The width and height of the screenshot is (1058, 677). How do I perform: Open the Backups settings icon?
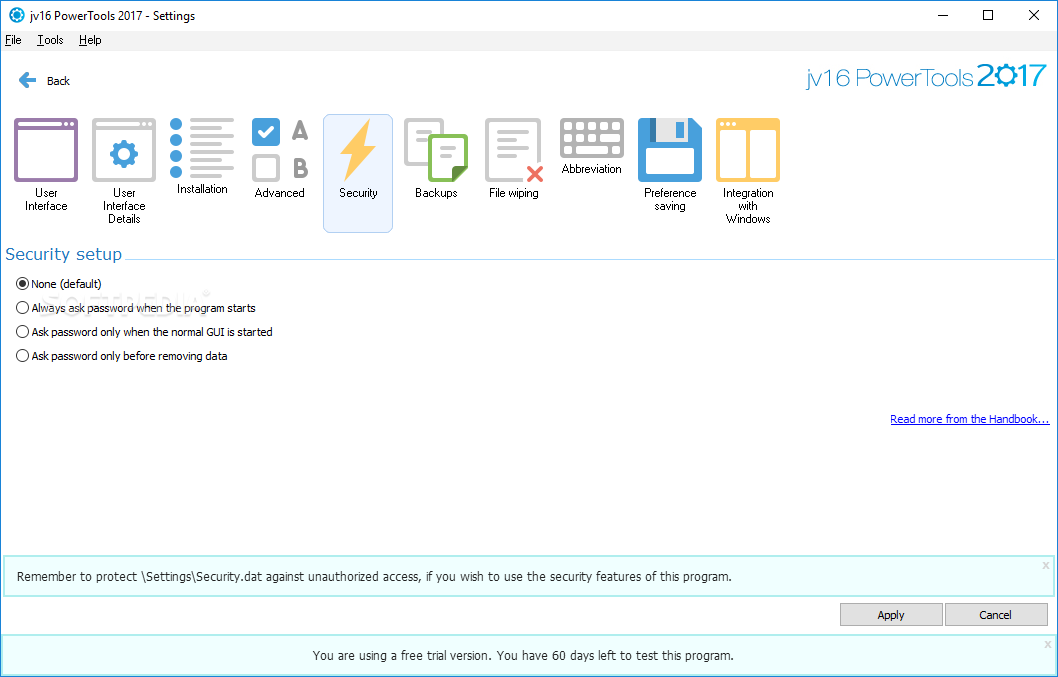(436, 150)
